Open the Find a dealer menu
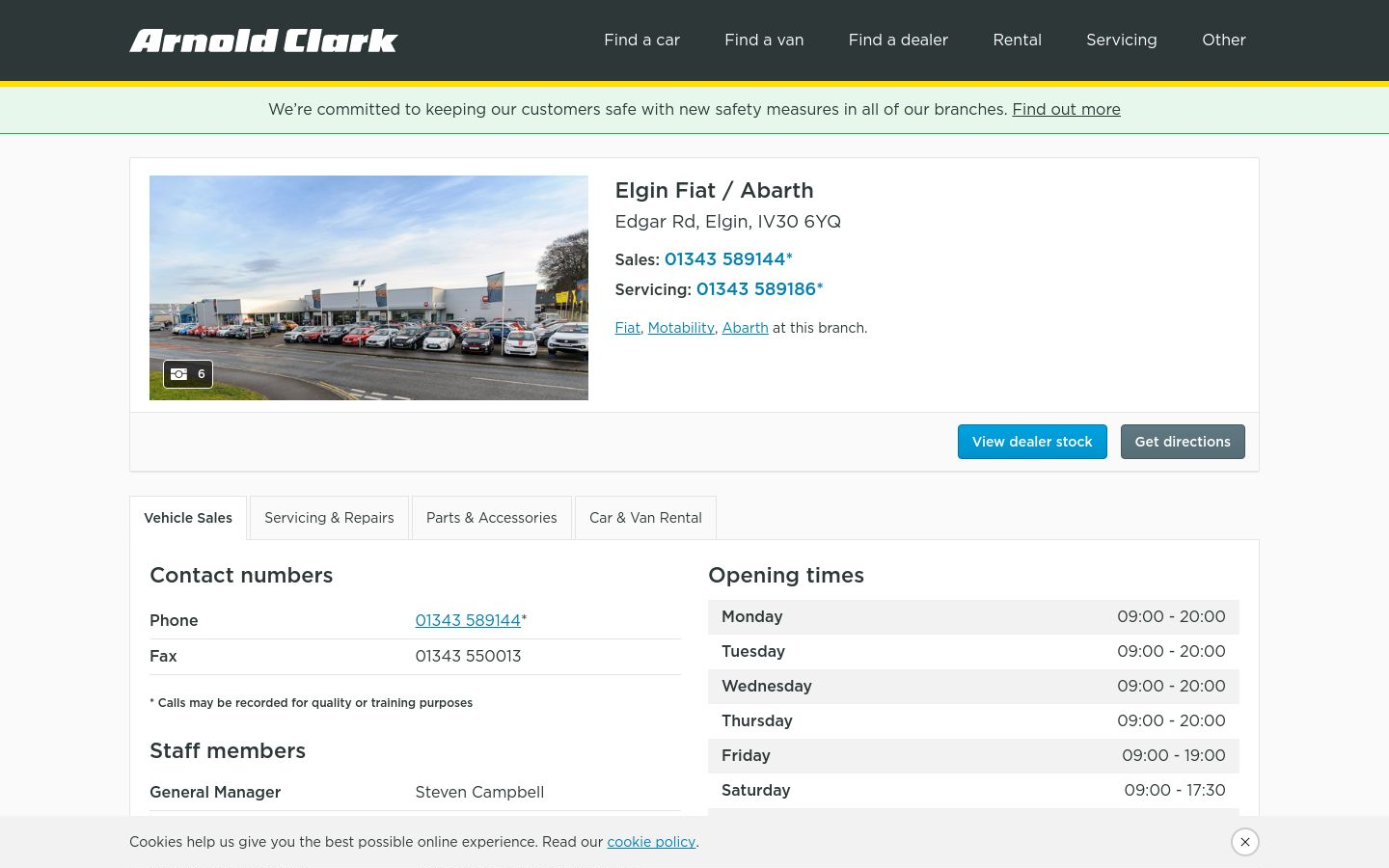 point(898,41)
